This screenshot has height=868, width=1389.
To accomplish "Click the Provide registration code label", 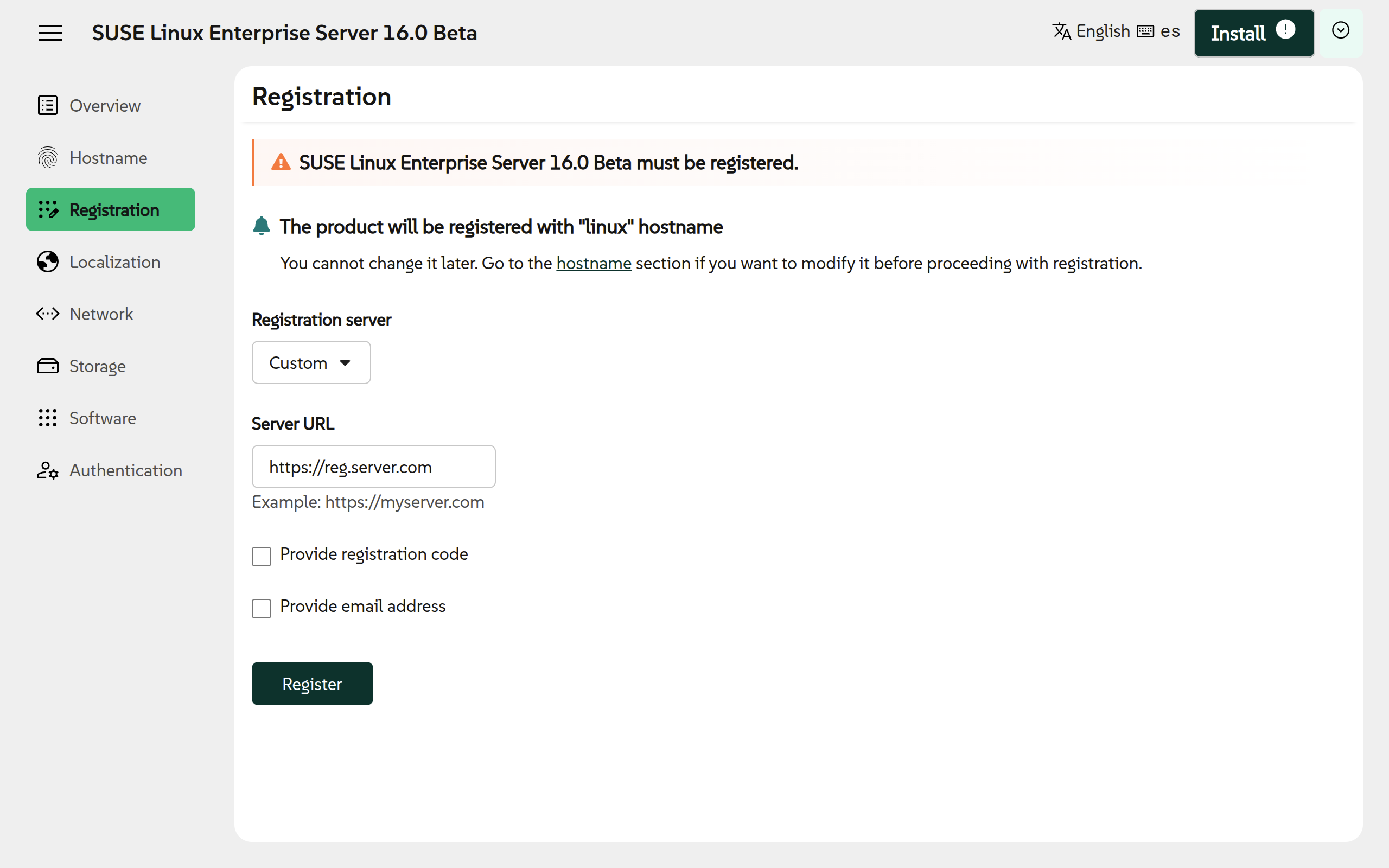I will coord(374,554).
